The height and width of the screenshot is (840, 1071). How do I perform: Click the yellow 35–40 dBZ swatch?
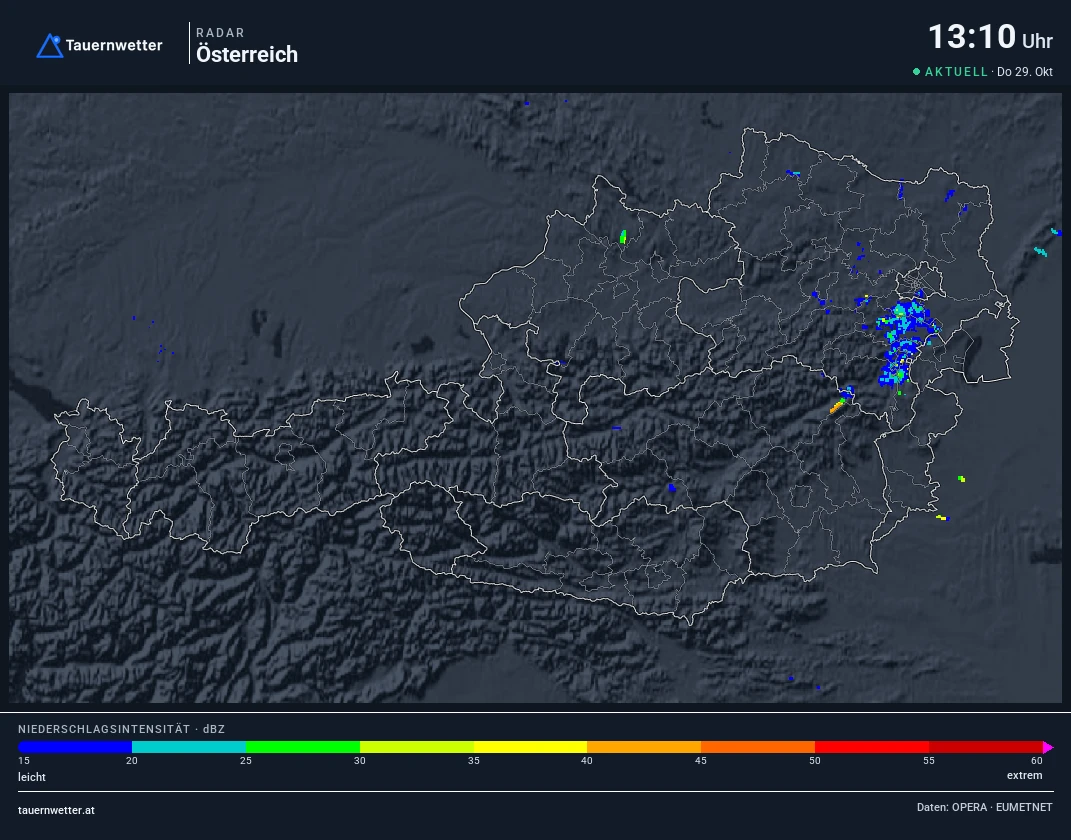coord(530,747)
